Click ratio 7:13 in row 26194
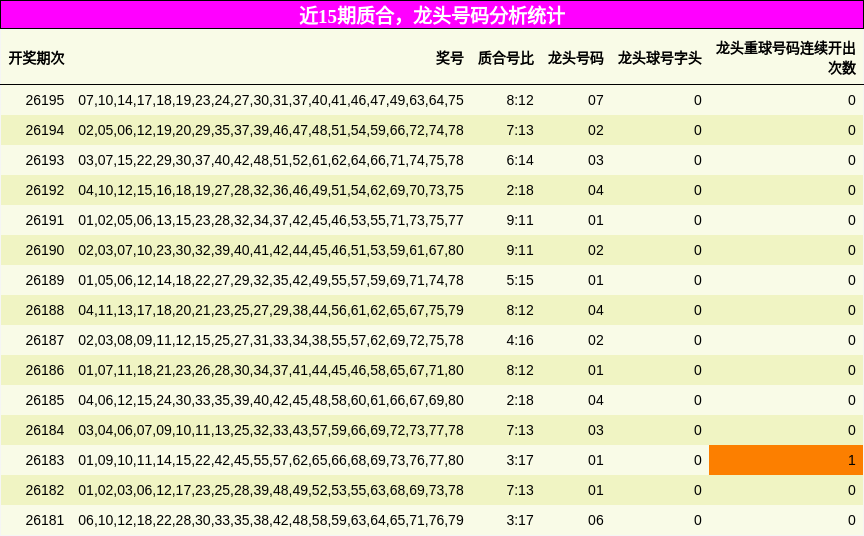The width and height of the screenshot is (864, 536). pyautogui.click(x=520, y=130)
